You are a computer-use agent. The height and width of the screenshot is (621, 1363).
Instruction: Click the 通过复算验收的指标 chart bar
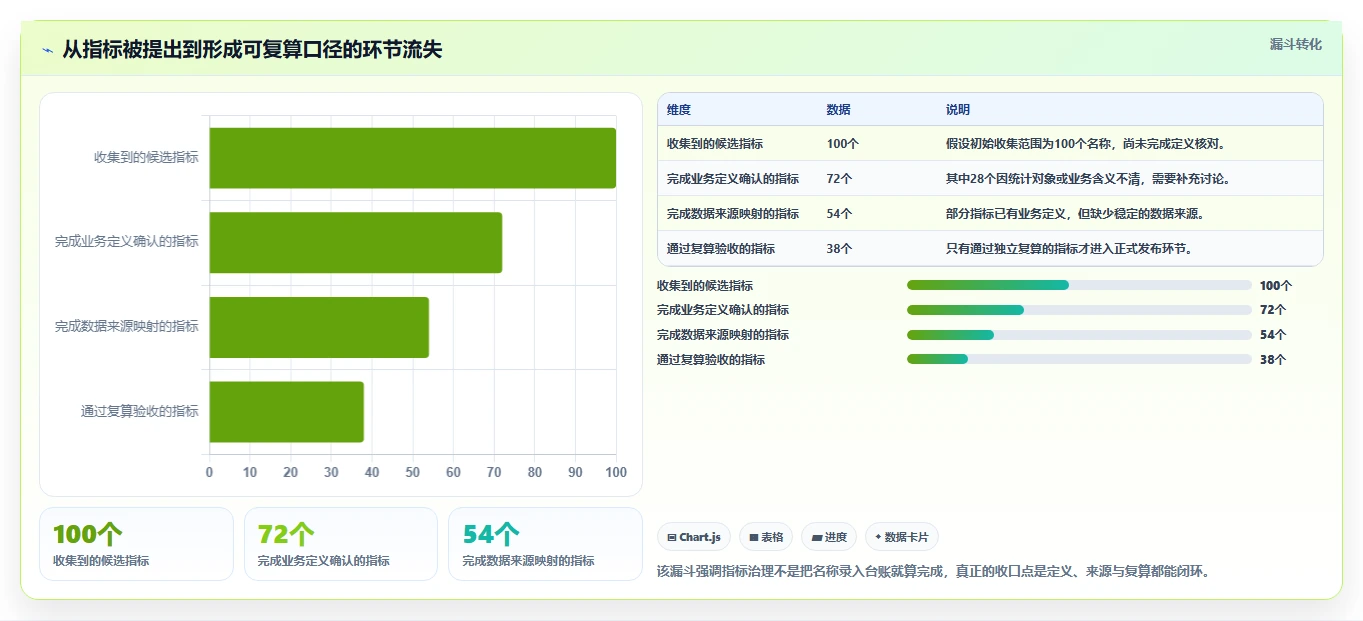click(x=287, y=411)
